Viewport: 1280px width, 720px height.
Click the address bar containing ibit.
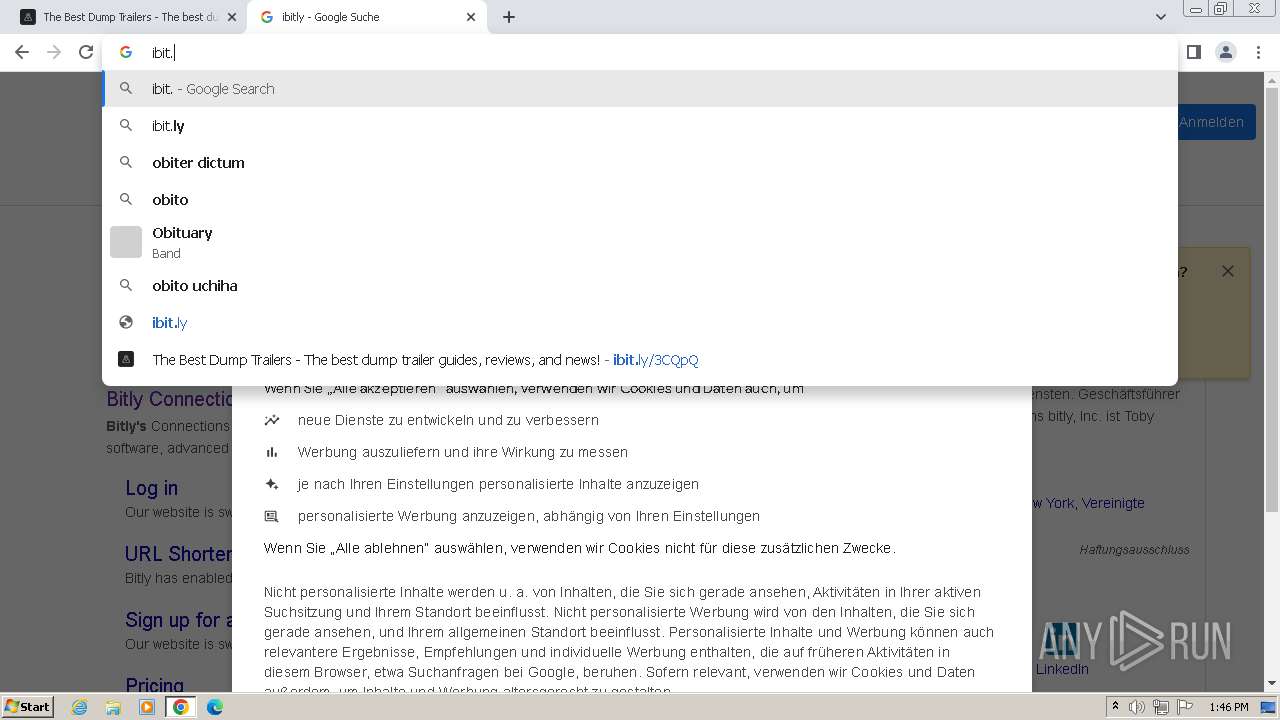pyautogui.click(x=640, y=52)
